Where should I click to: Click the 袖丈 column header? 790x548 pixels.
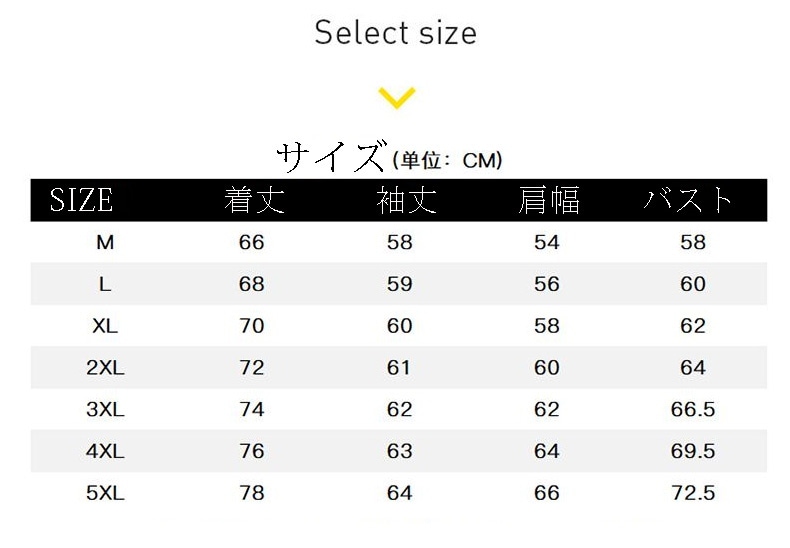tap(405, 200)
